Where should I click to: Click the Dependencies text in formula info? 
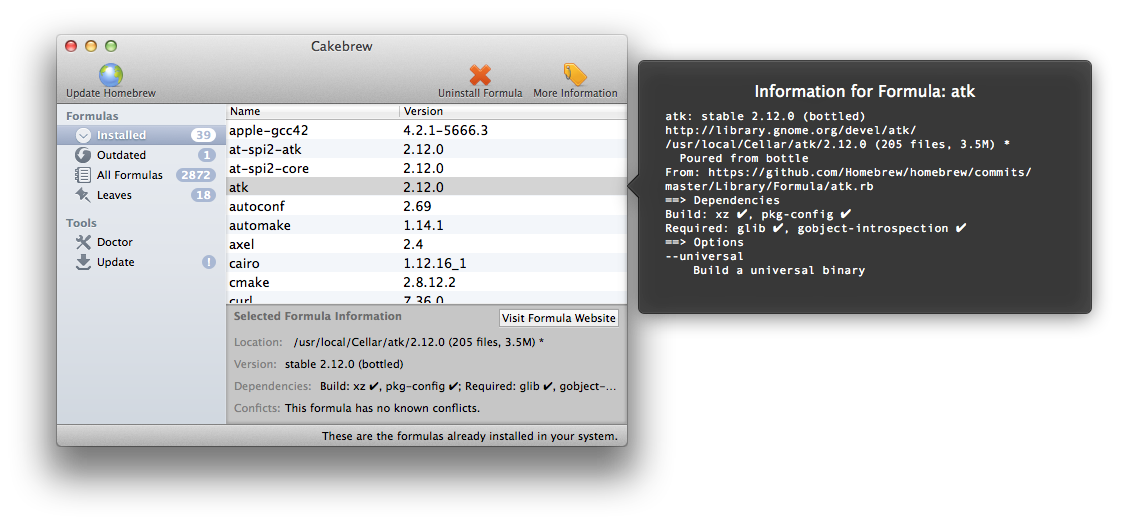click(x=468, y=387)
